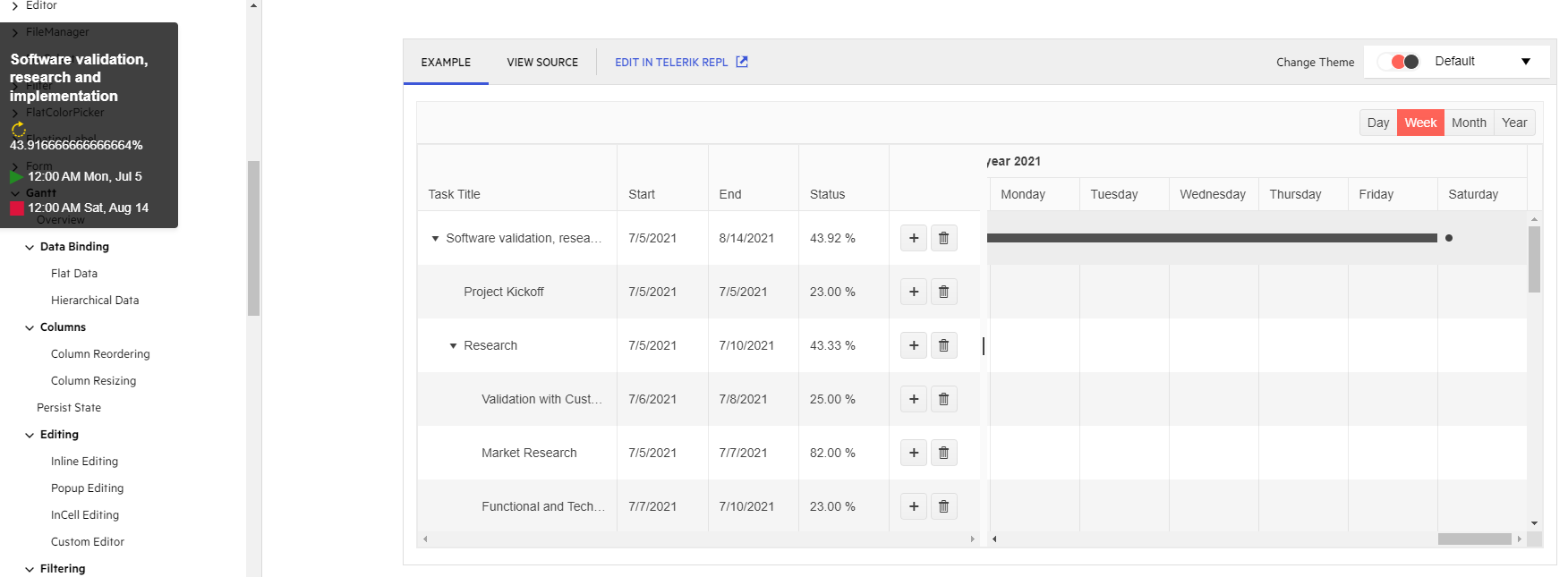Click add button for Project Kickoff row
1568x577 pixels.
913,292
